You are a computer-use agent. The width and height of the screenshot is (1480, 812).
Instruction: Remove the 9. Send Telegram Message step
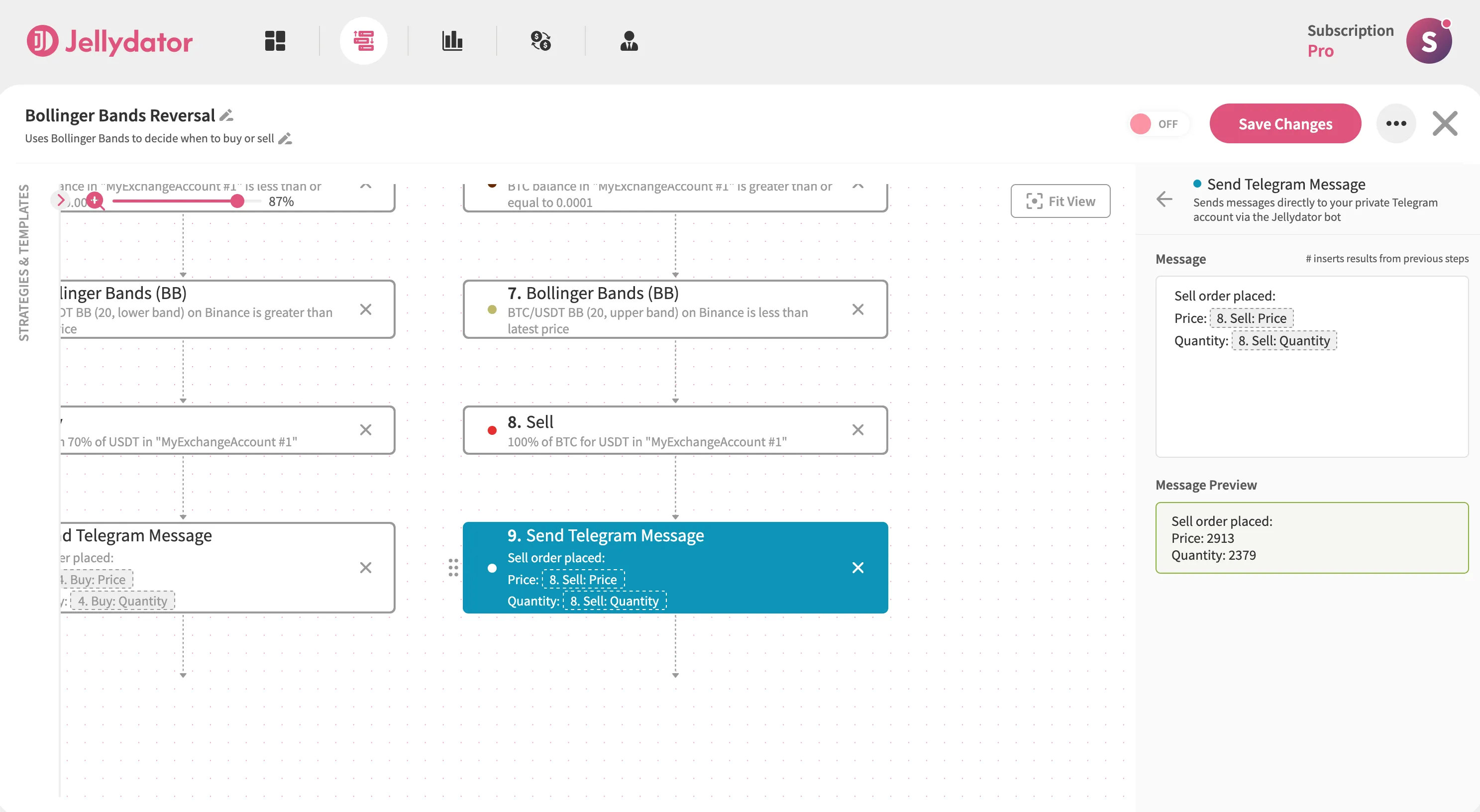[x=858, y=568]
